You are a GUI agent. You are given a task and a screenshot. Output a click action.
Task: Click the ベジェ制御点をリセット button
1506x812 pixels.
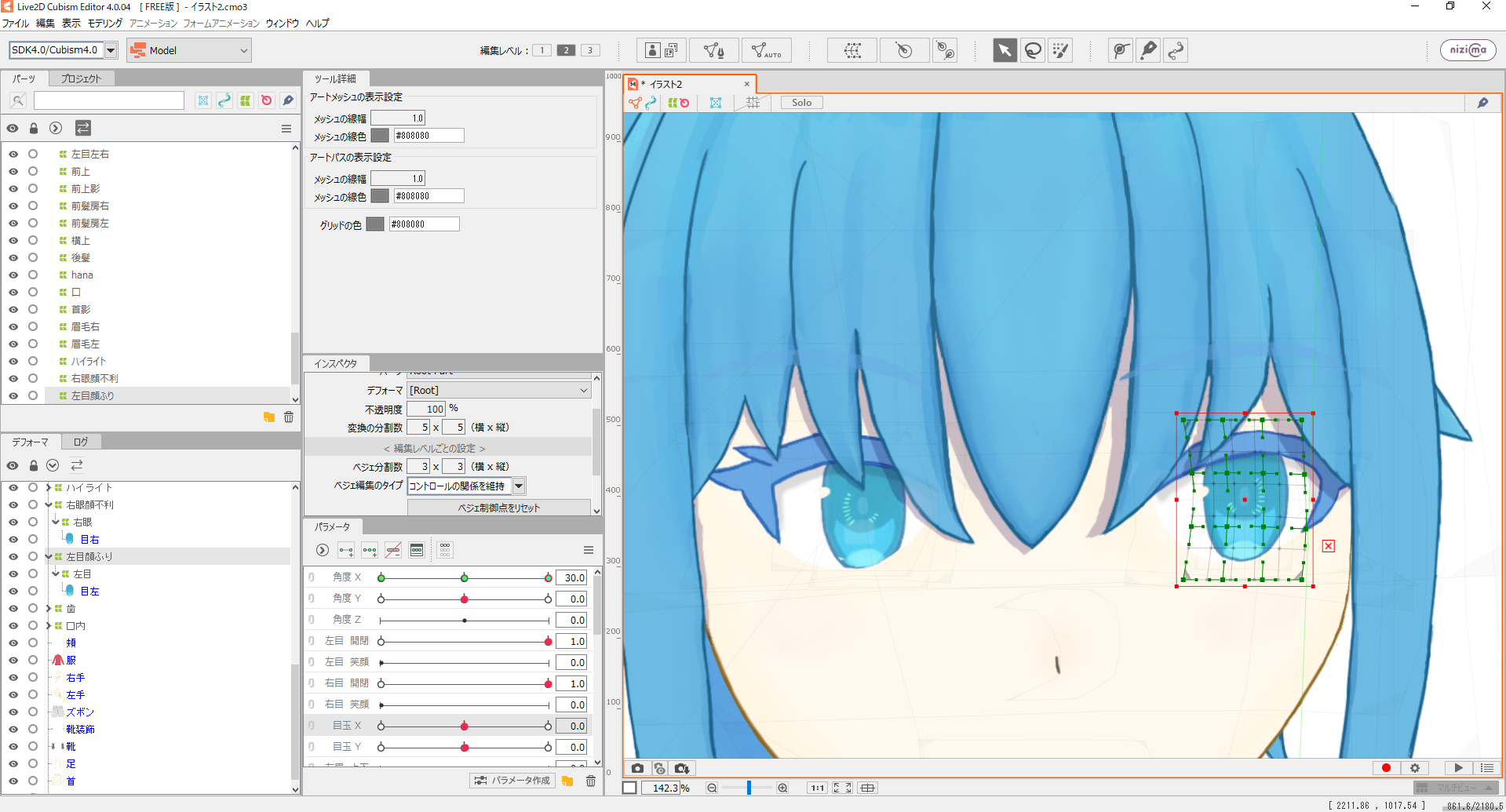(499, 508)
